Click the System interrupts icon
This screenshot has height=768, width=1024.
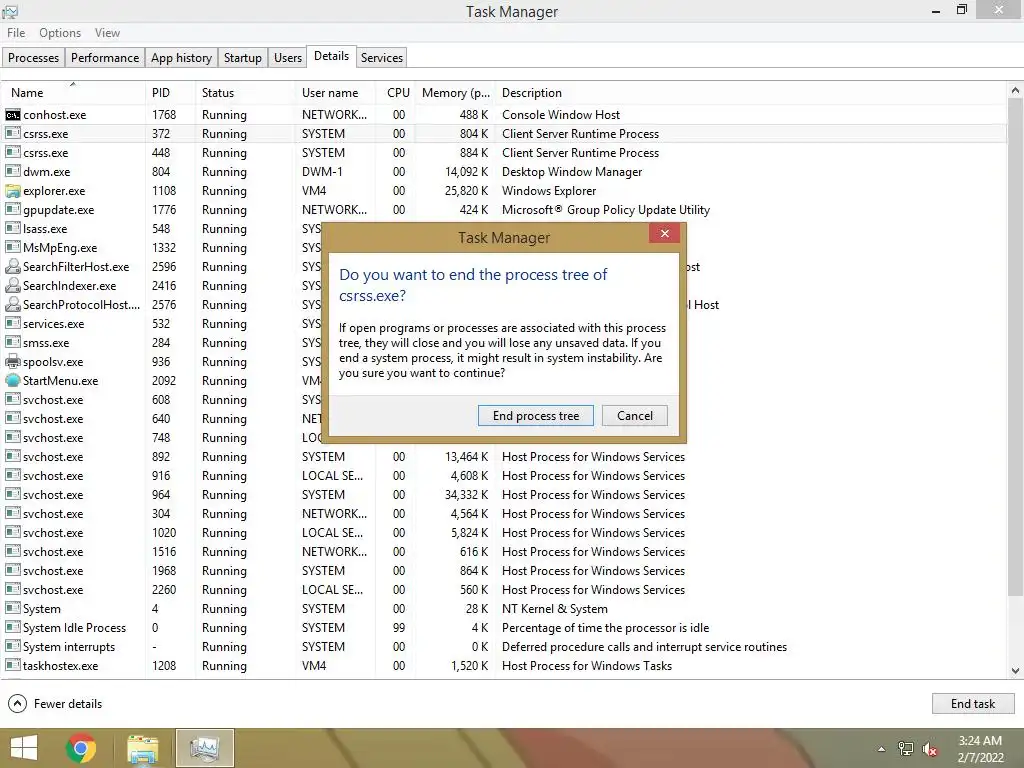12,647
